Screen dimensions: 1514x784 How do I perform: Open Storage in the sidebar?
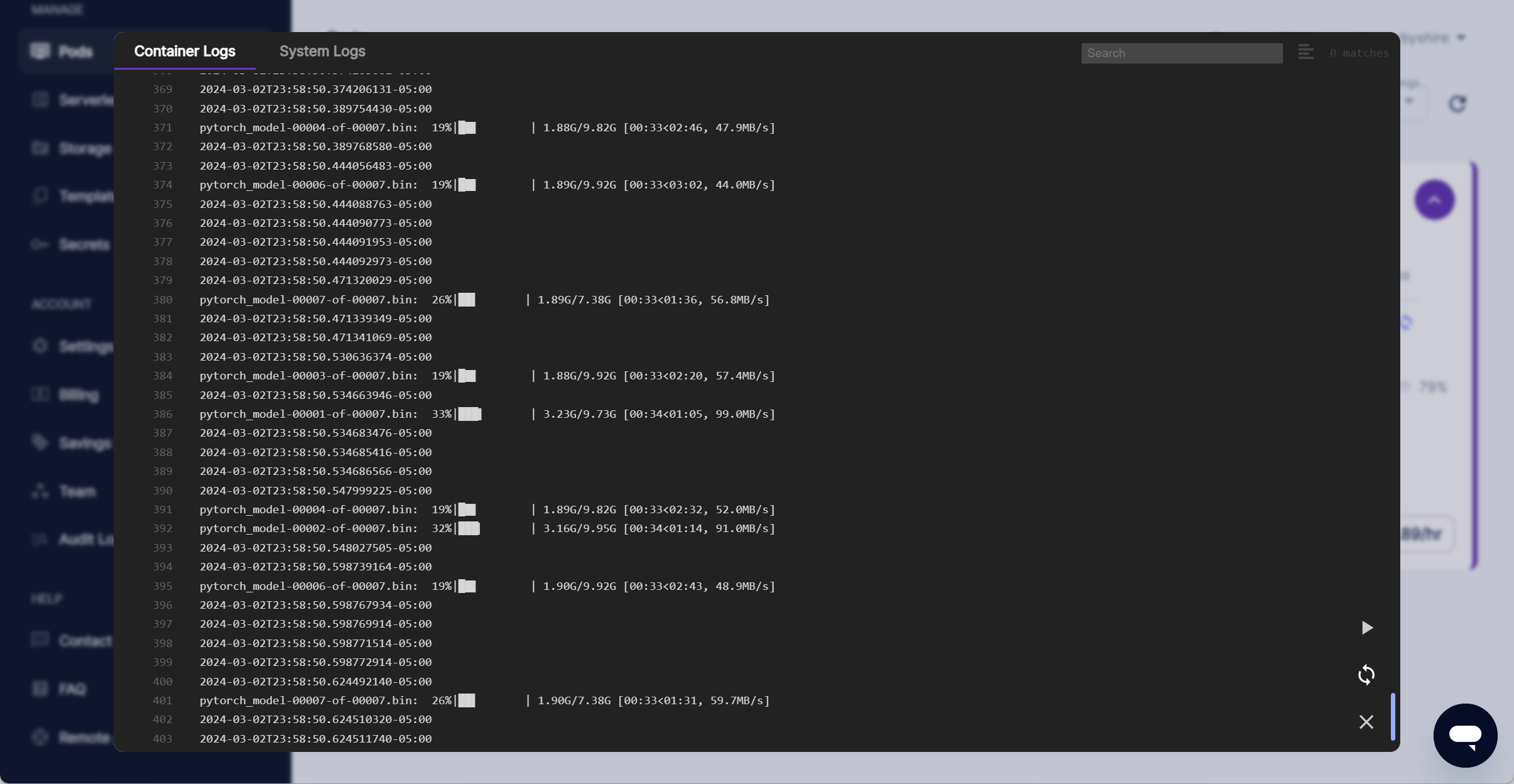coord(85,148)
